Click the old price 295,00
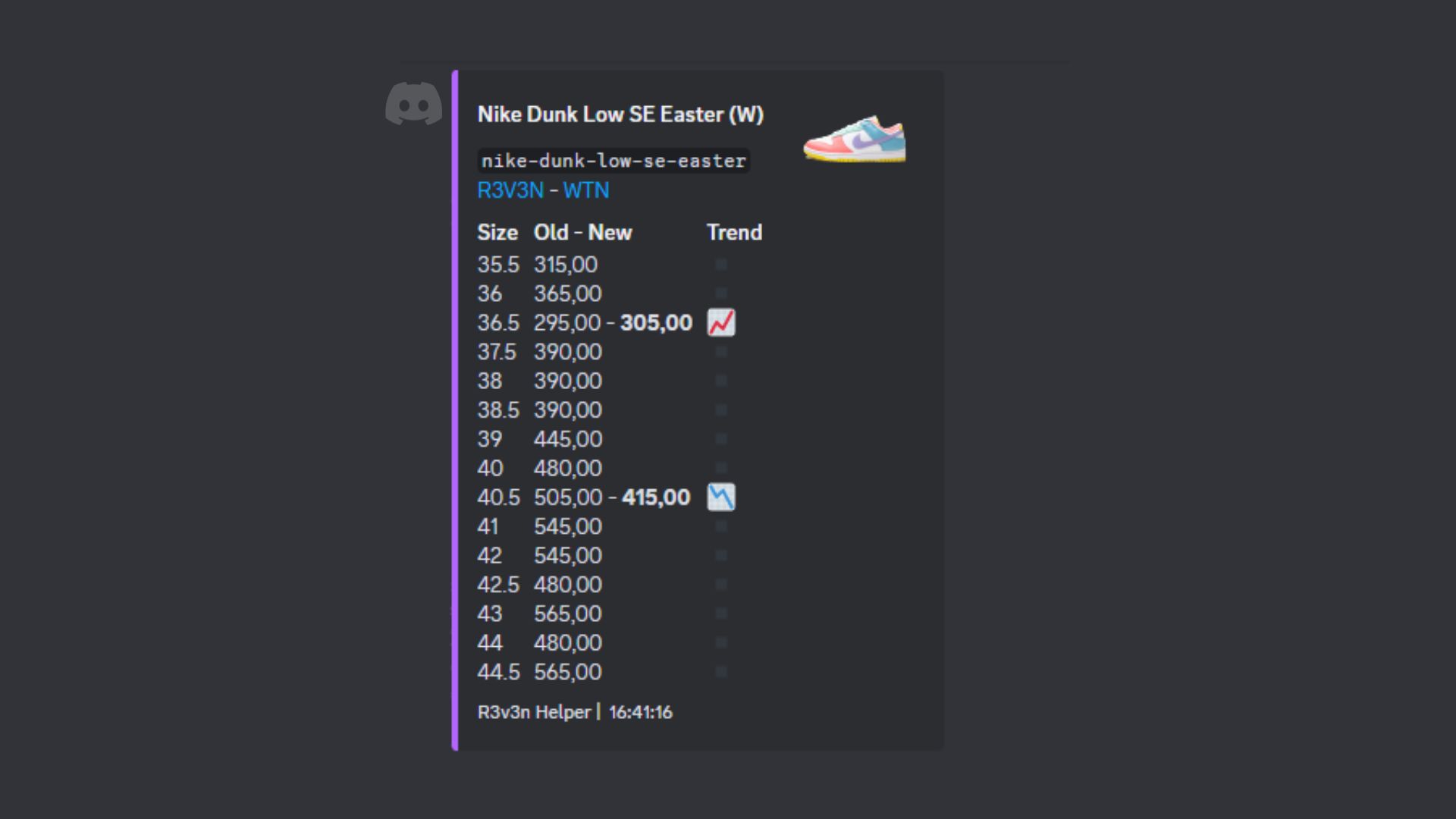The width and height of the screenshot is (1456, 819). tap(567, 323)
